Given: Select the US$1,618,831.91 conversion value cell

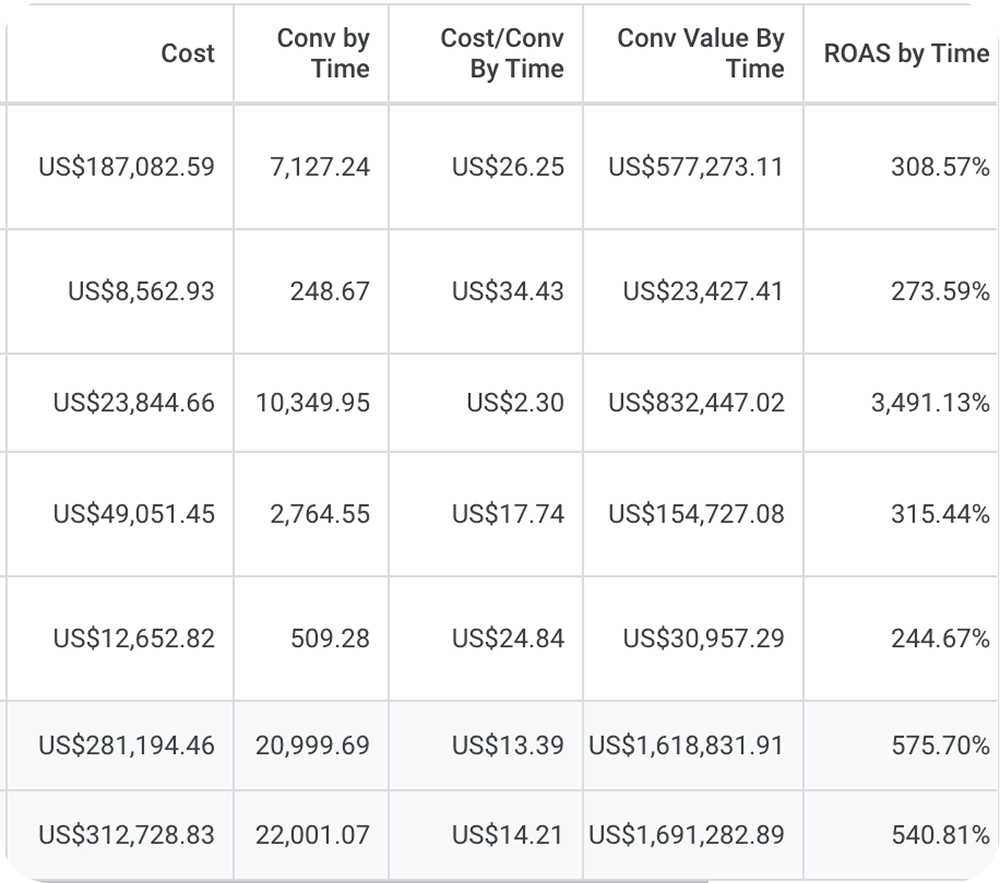Looking at the screenshot, I should (686, 745).
